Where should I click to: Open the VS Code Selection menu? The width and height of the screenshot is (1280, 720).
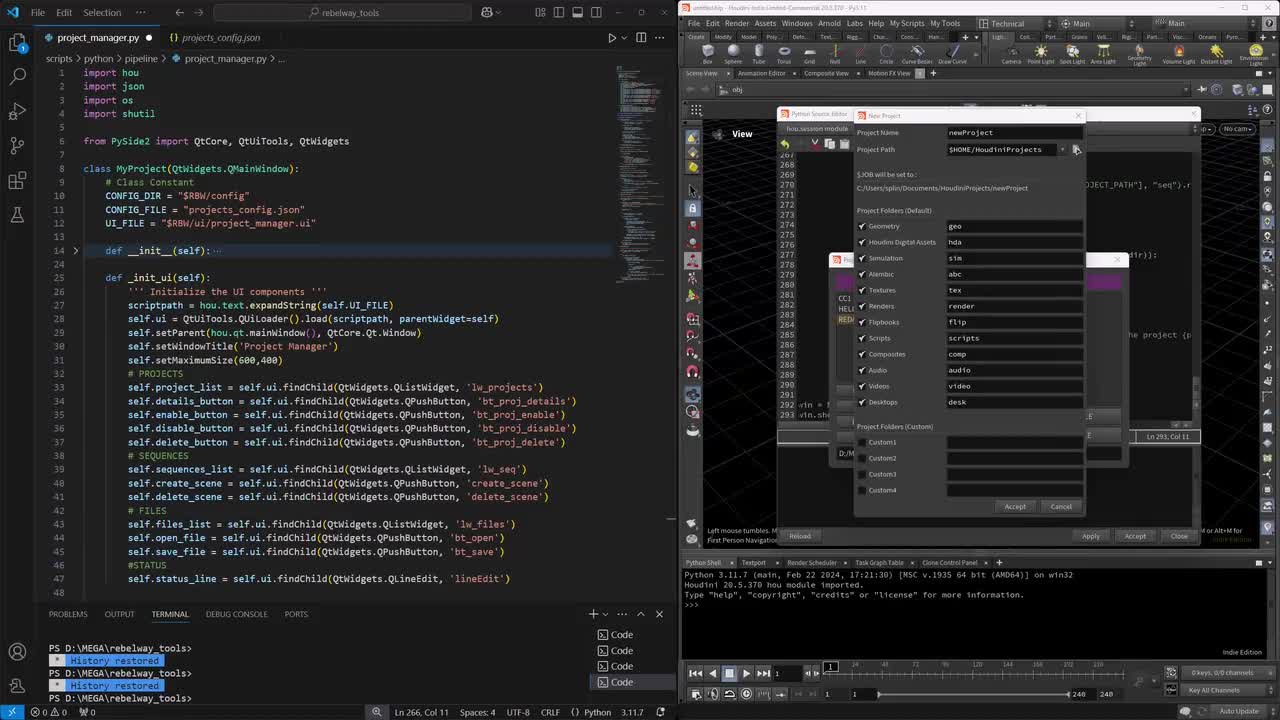click(x=102, y=12)
